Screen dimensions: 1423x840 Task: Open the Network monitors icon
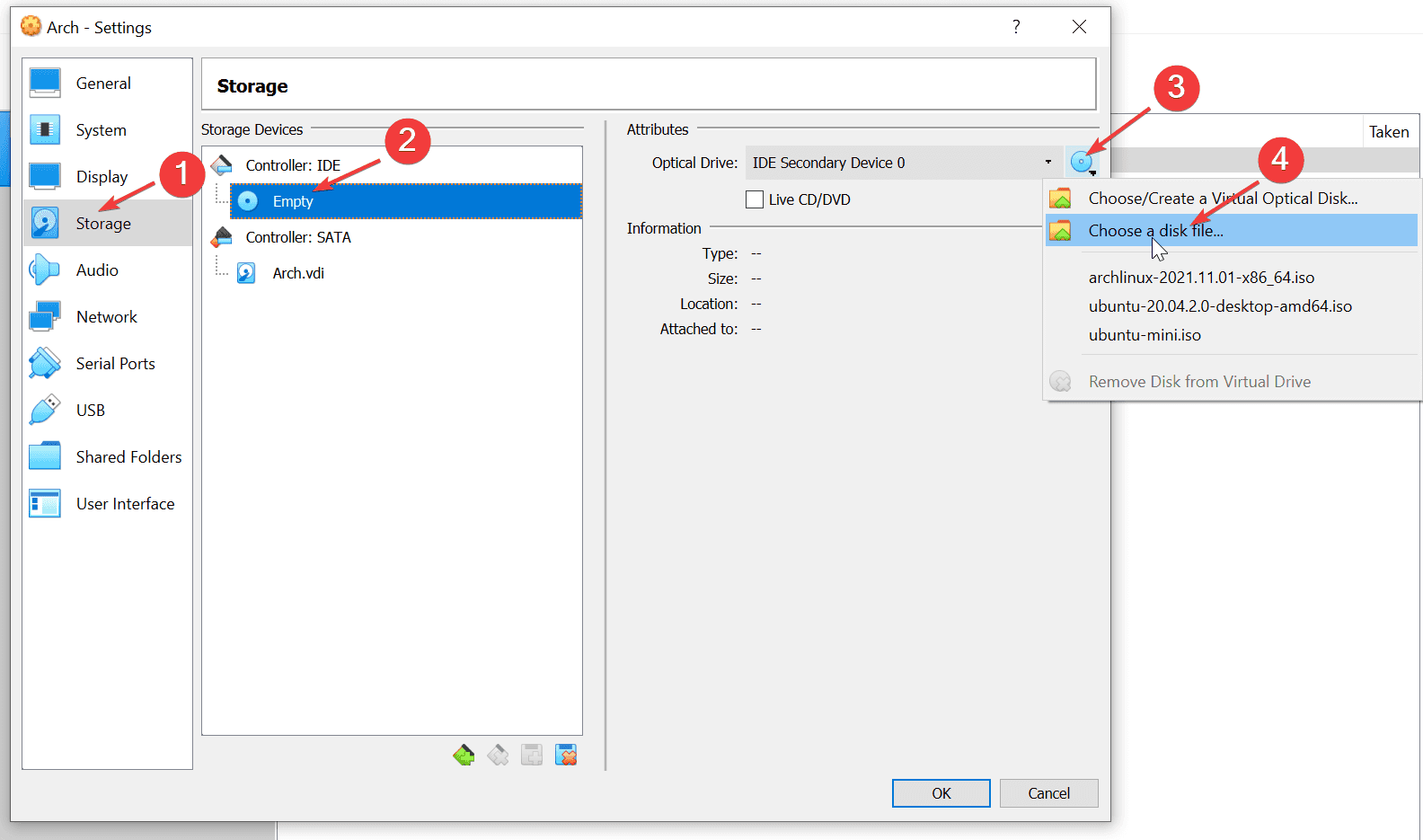[45, 316]
